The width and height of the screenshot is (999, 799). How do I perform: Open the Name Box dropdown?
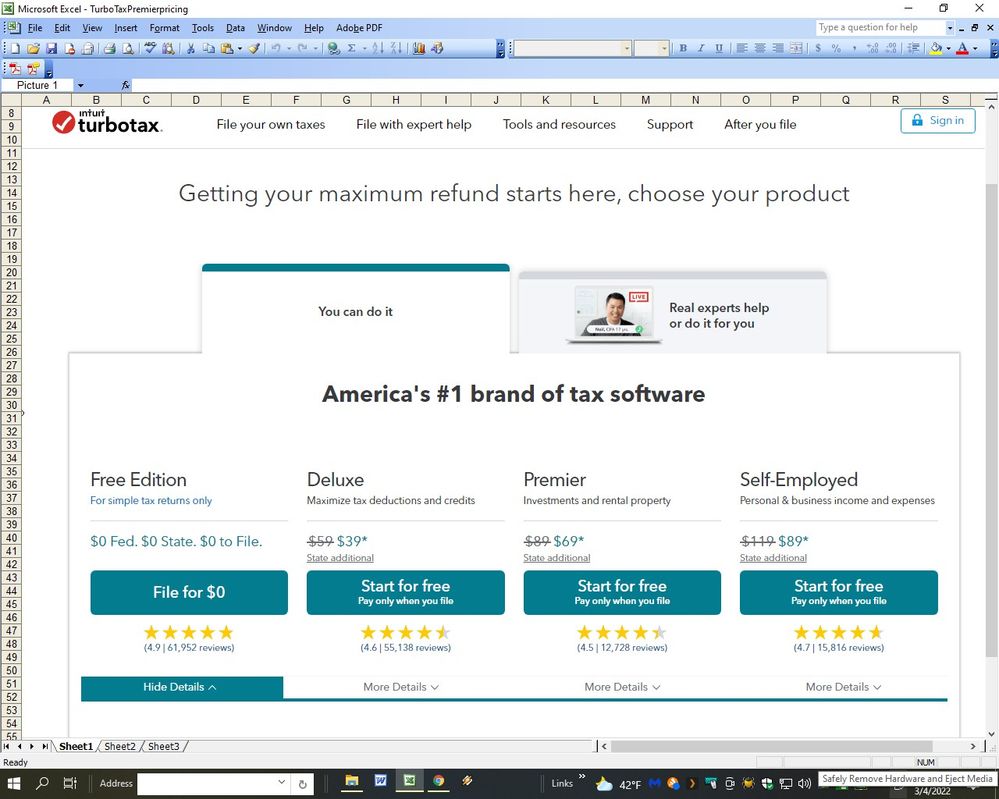click(x=80, y=85)
